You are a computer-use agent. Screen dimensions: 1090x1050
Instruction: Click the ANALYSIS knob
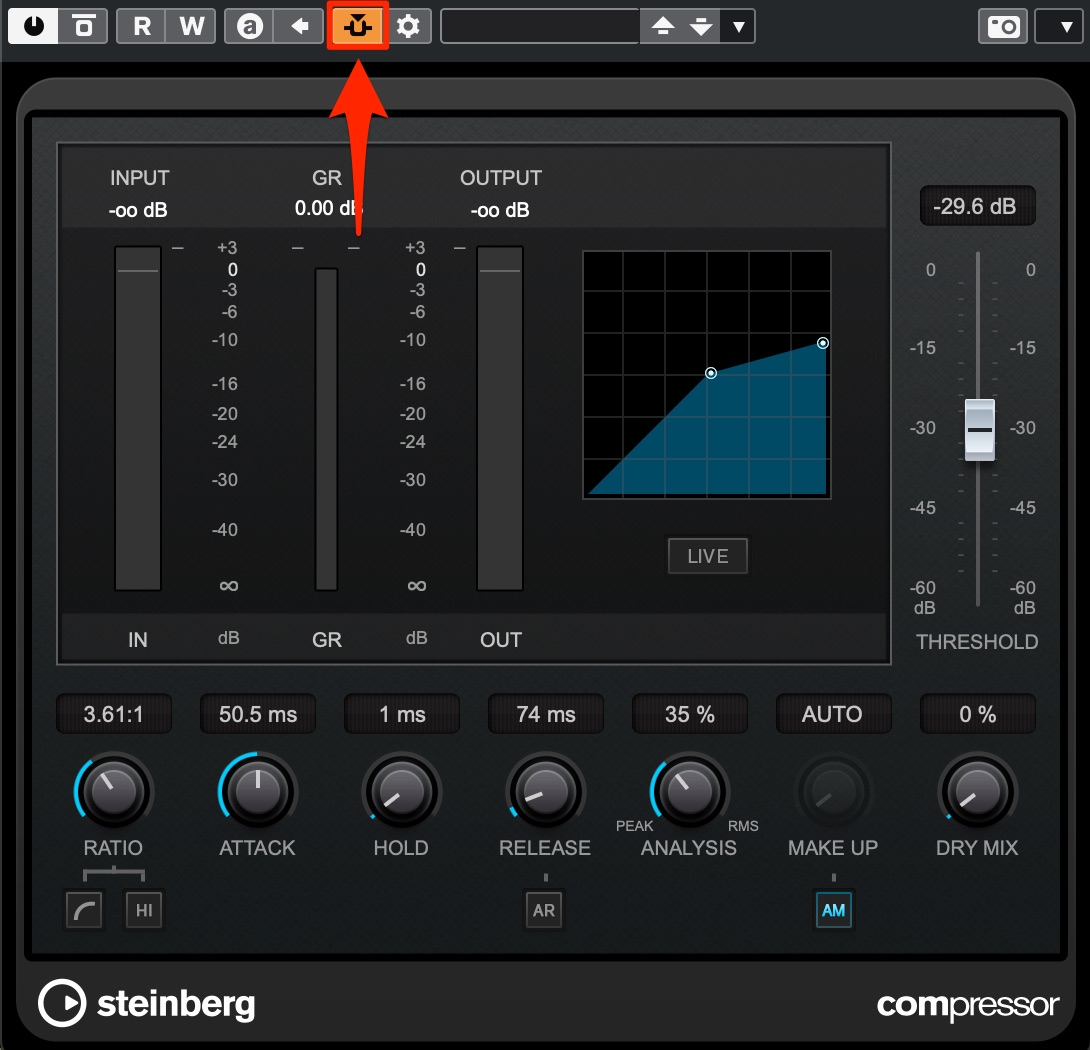point(690,791)
